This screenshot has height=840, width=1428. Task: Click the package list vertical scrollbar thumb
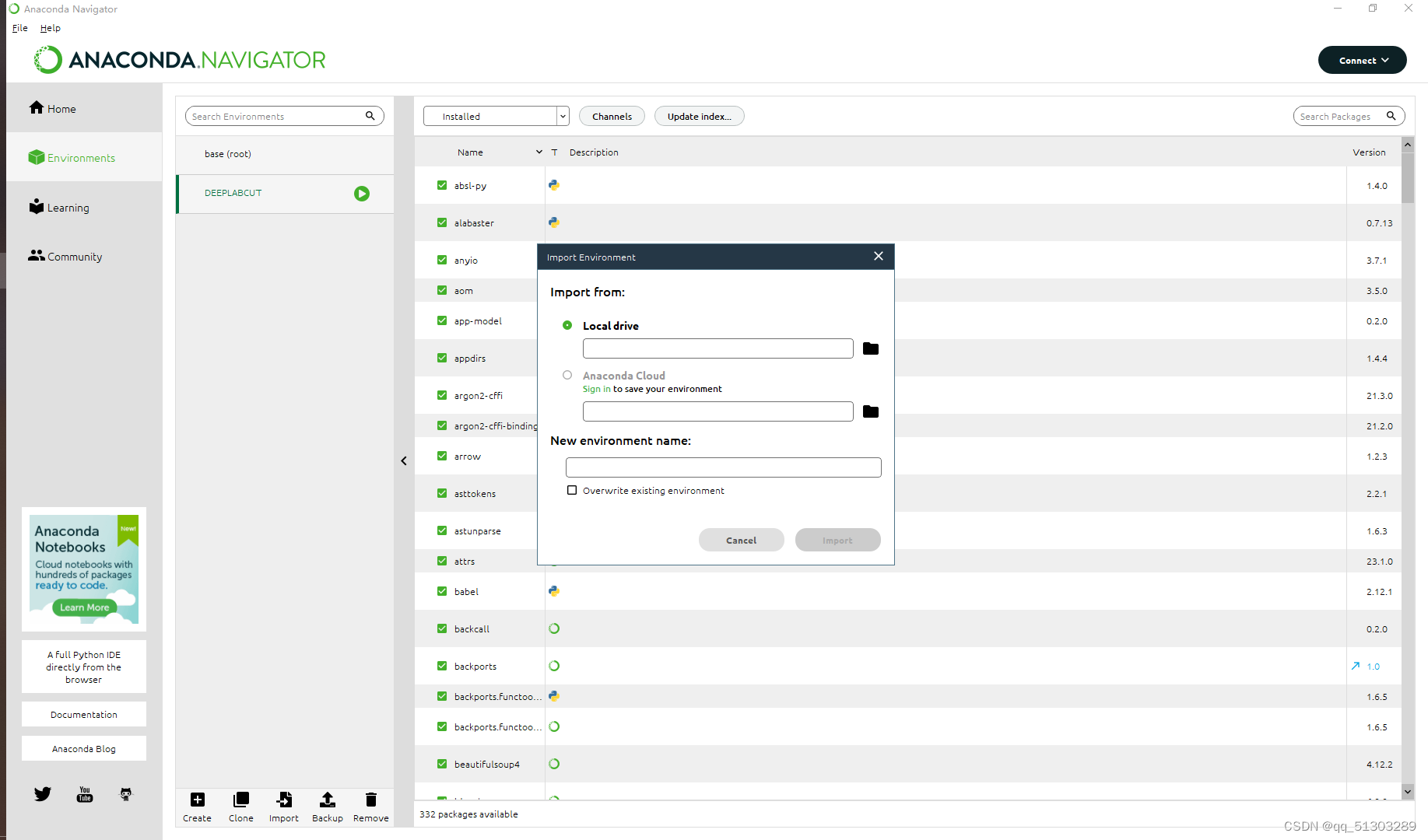(1408, 177)
